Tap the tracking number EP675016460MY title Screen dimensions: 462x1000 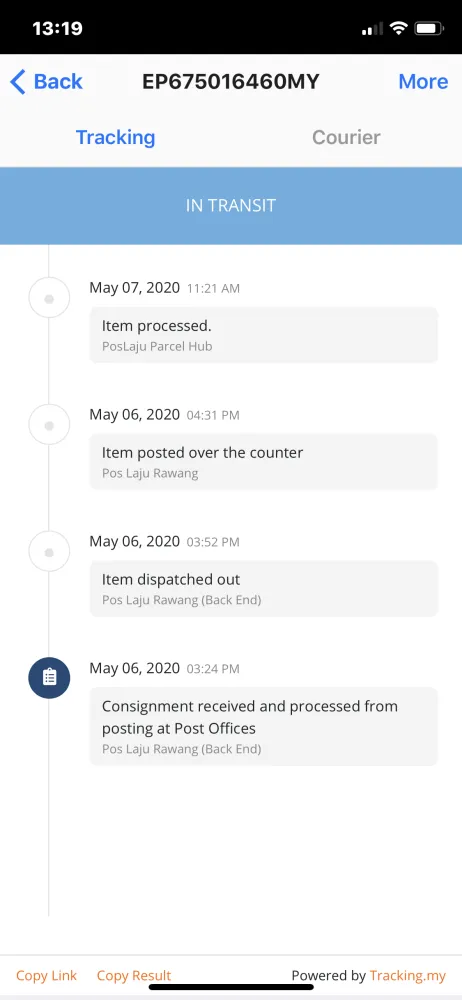tap(230, 82)
